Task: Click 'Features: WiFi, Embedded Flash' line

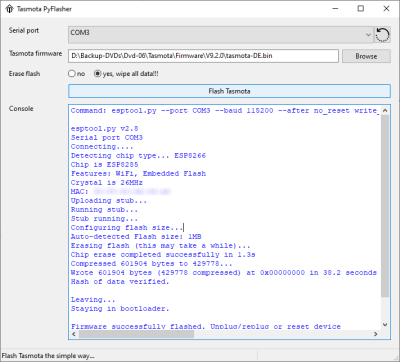Action: (138, 174)
